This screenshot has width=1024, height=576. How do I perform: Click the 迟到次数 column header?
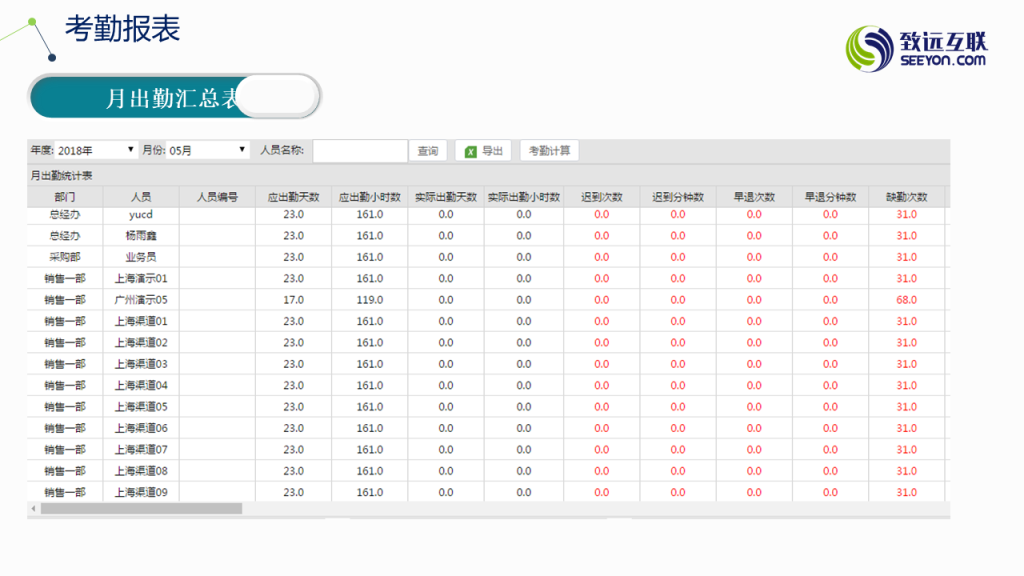[x=601, y=197]
